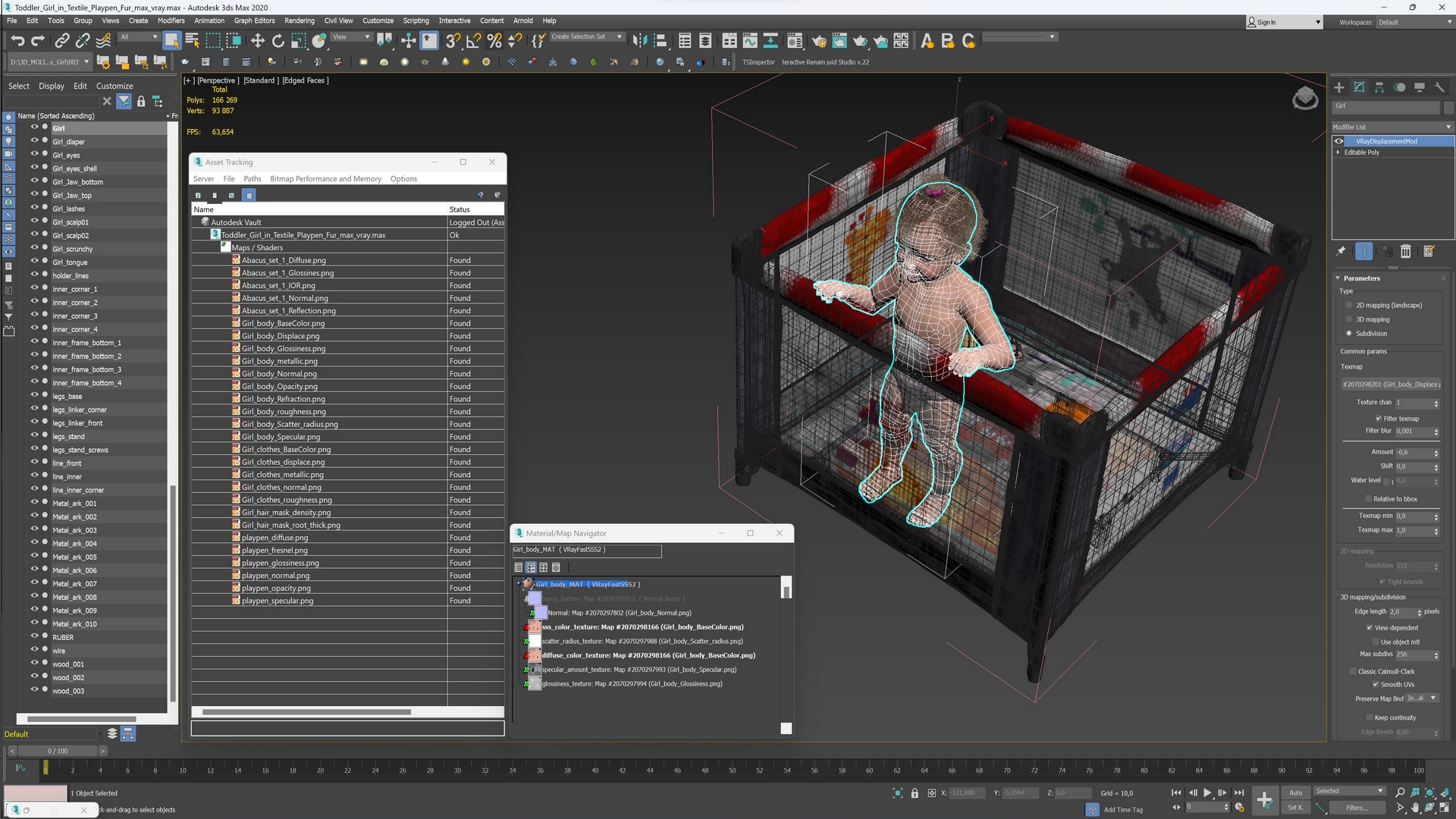Viewport: 1456px width, 819px height.
Task: Activate the Select and Link tool
Action: tap(62, 40)
